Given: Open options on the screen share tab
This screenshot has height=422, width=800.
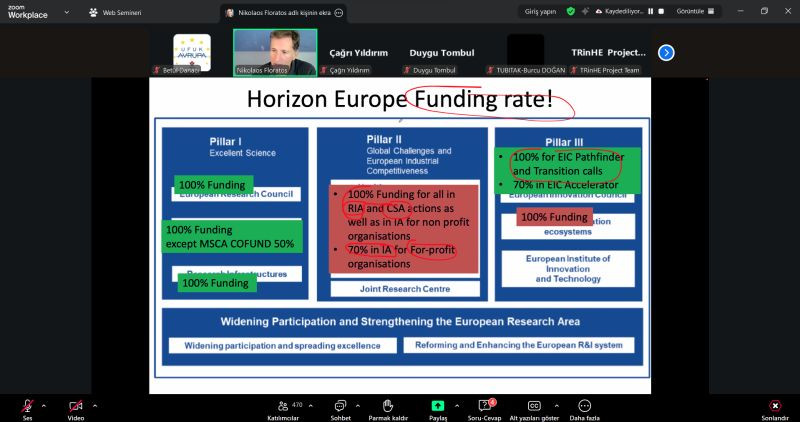Looking at the screenshot, I should click(339, 13).
